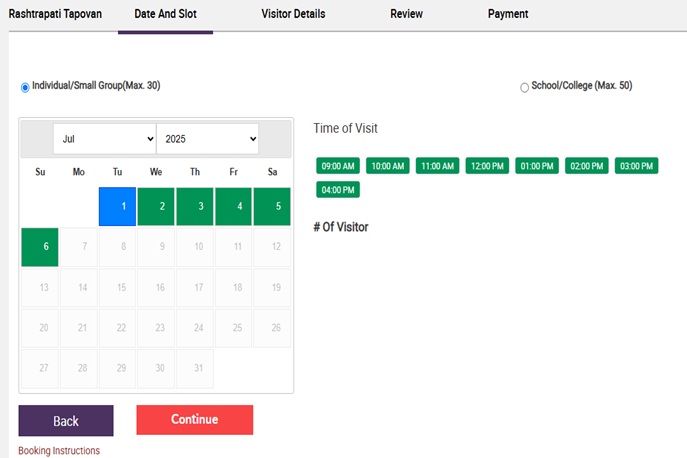The width and height of the screenshot is (687, 458).
Task: Click the # Of Visitor label
Action: [x=341, y=227]
